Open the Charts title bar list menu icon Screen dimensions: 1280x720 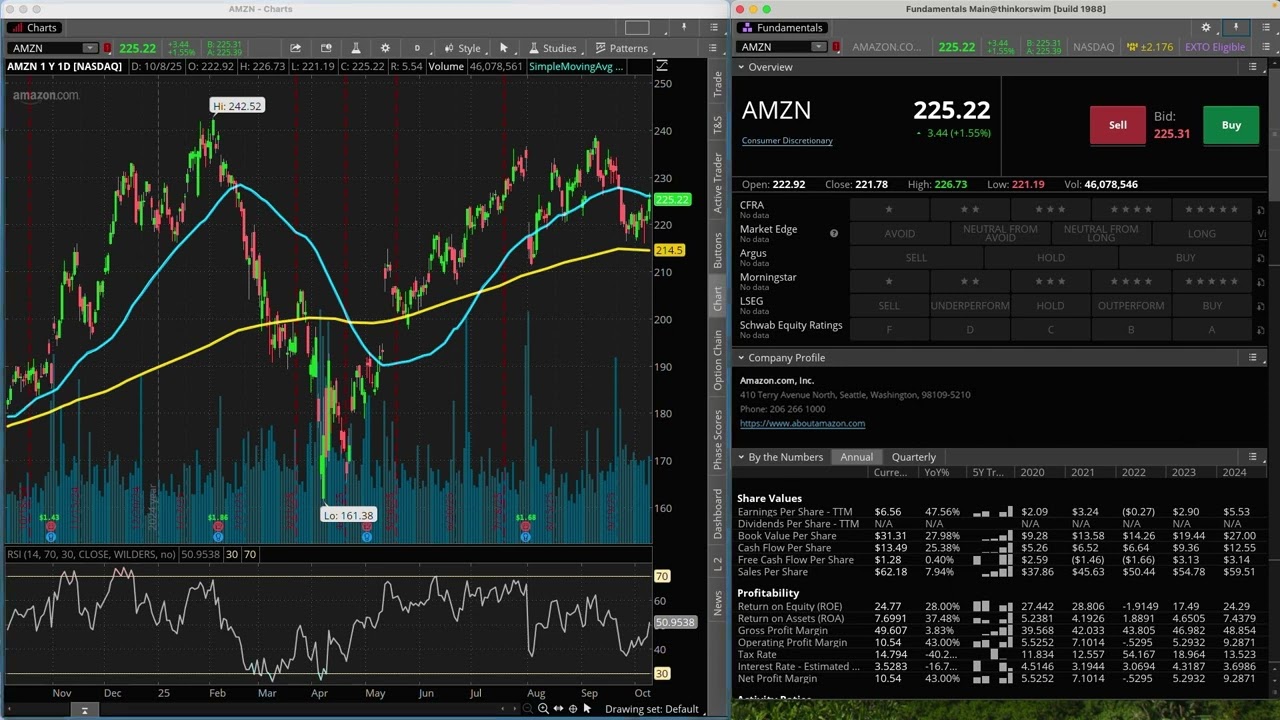713,28
